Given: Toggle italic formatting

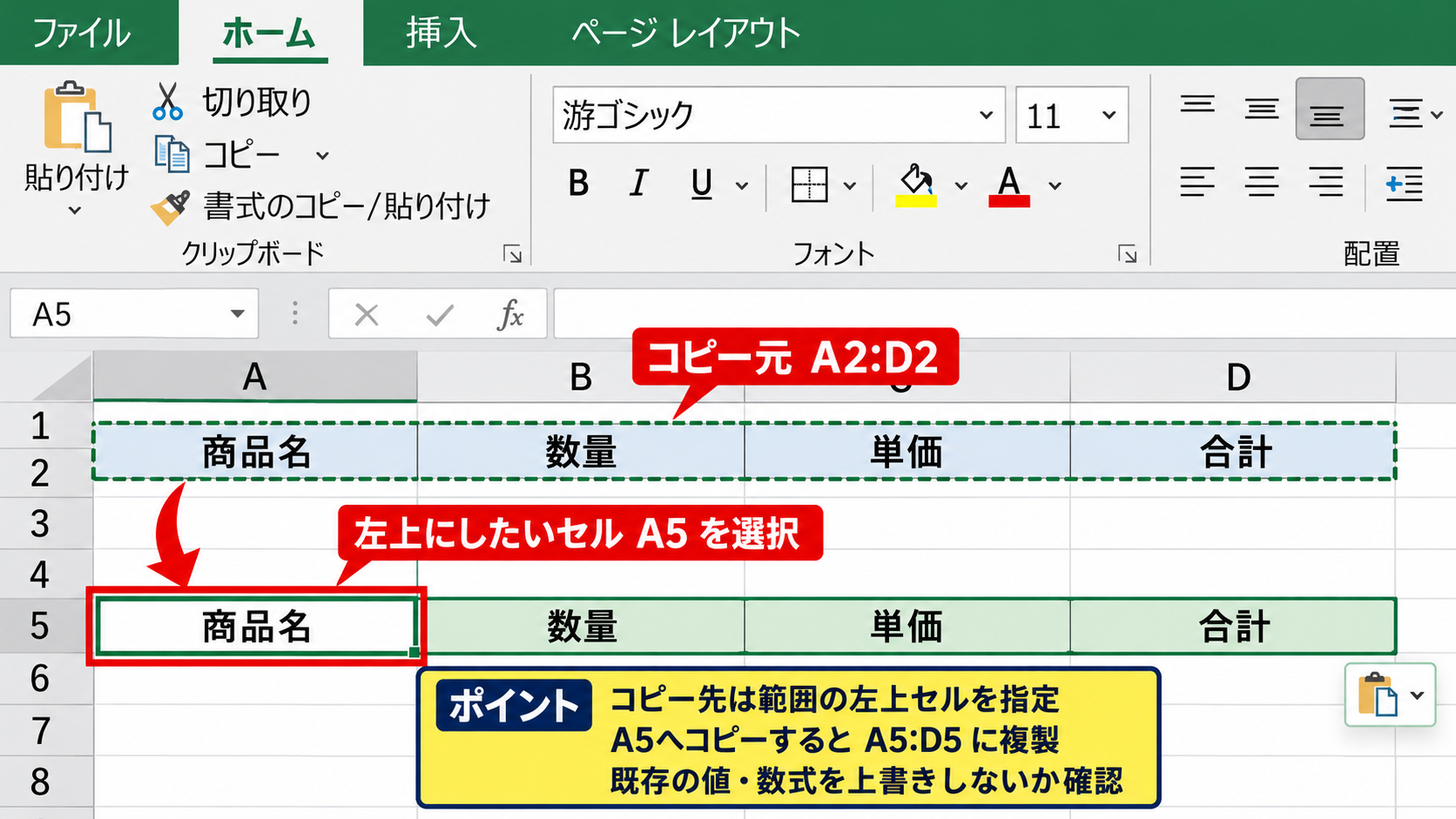Looking at the screenshot, I should tap(638, 184).
